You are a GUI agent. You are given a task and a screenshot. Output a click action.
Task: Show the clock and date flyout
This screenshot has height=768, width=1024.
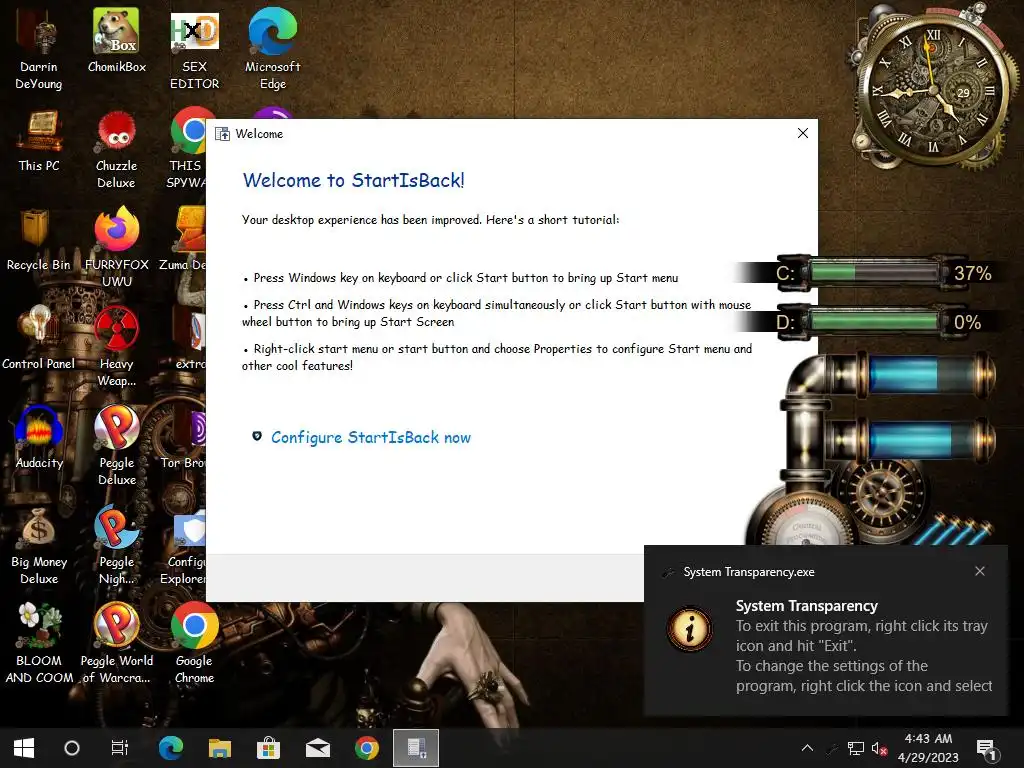928,748
